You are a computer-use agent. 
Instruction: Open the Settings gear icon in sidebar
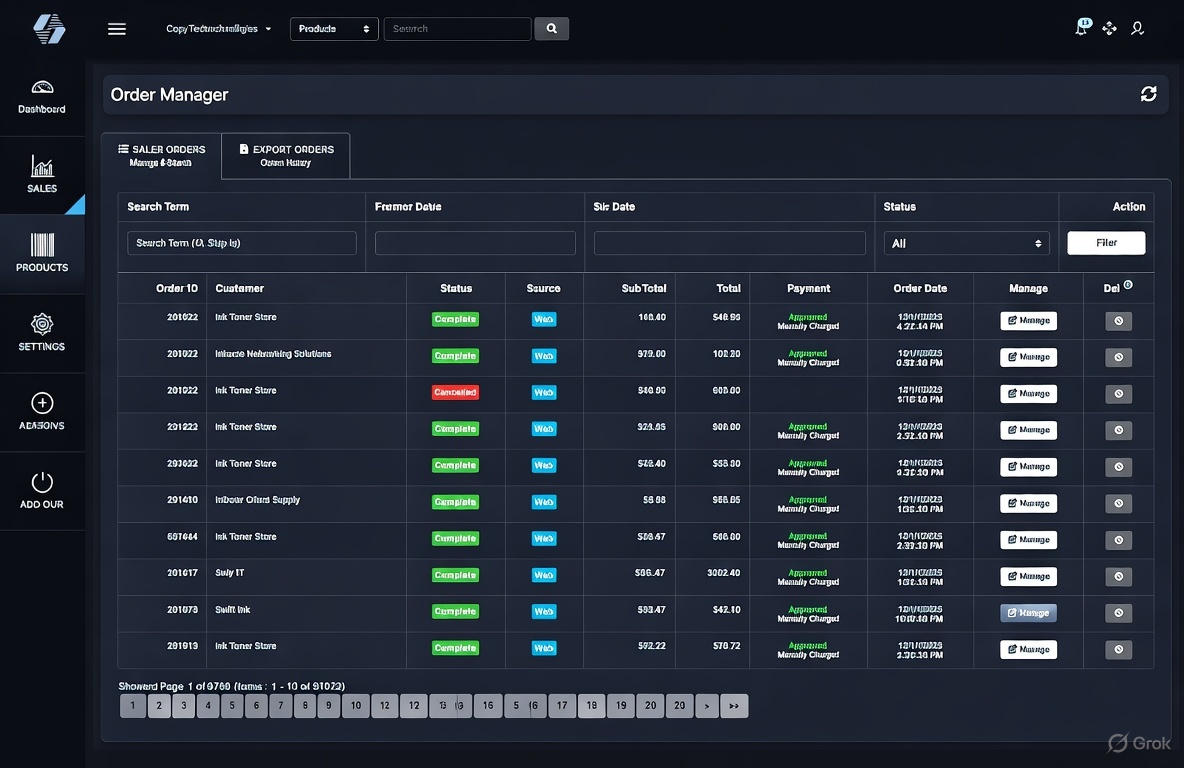(42, 324)
